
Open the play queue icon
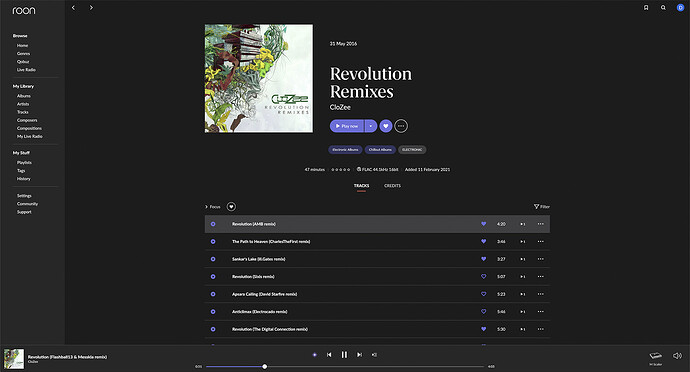[x=374, y=354]
